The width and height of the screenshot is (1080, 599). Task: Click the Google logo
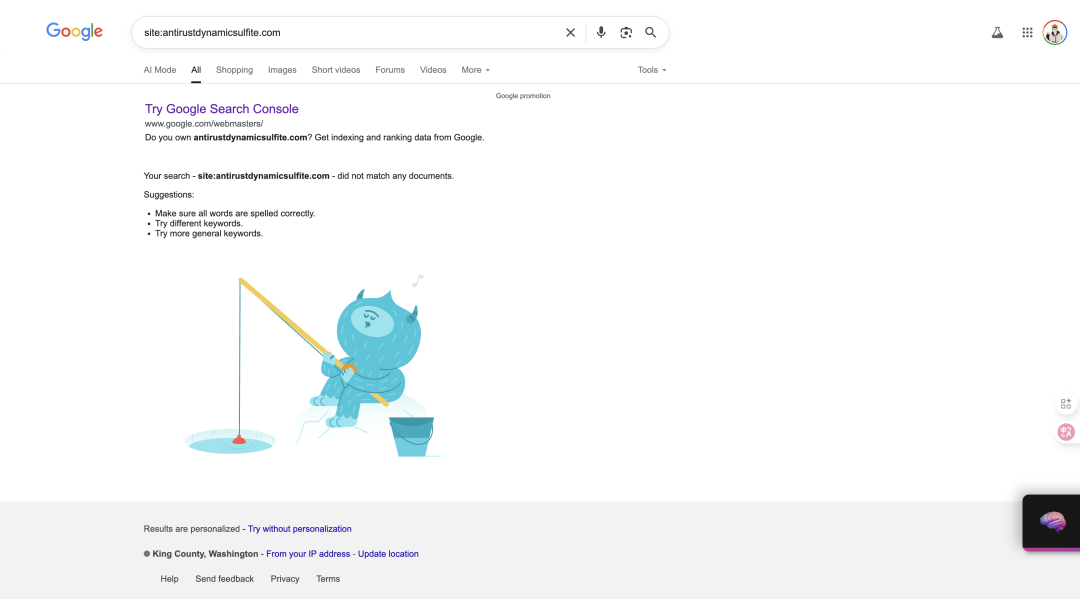(x=74, y=32)
